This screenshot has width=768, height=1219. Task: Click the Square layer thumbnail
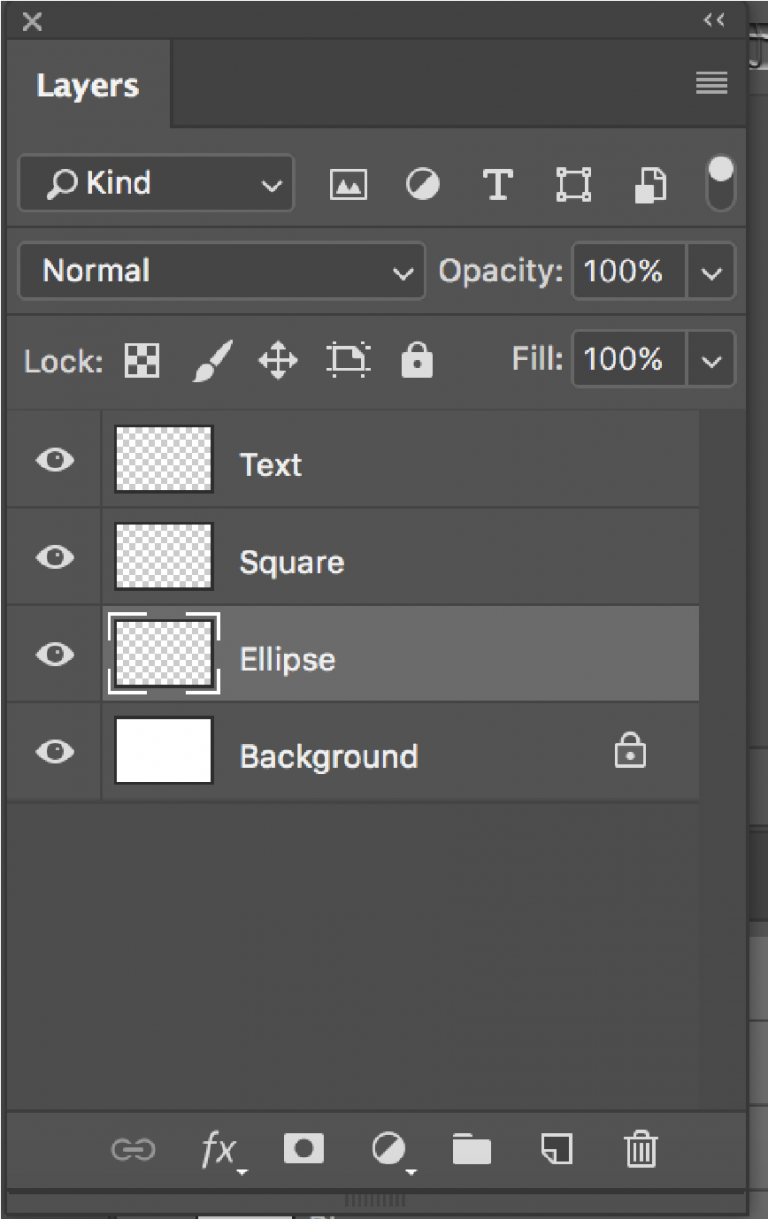pos(163,557)
